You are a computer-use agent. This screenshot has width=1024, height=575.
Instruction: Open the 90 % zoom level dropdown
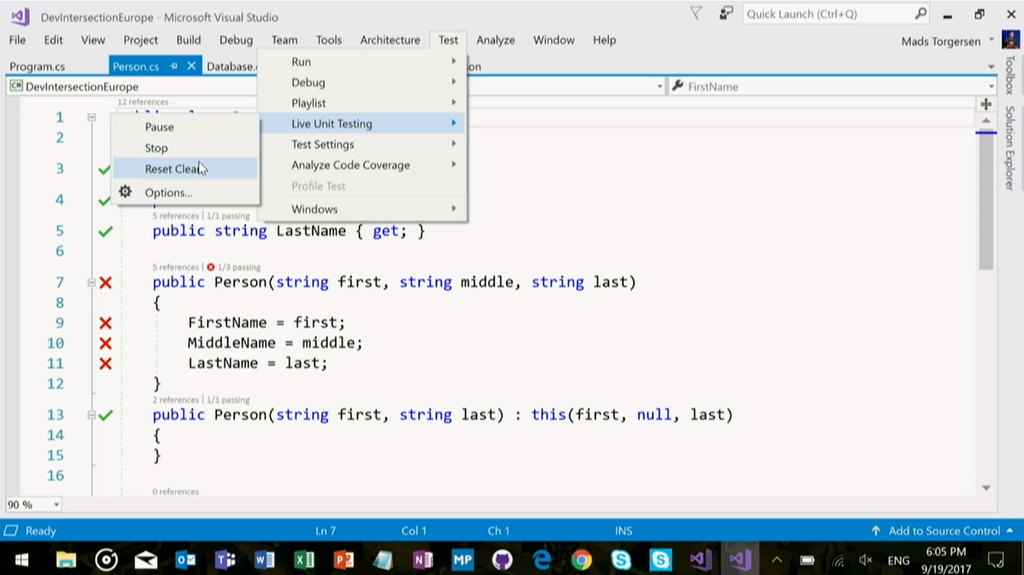click(56, 504)
